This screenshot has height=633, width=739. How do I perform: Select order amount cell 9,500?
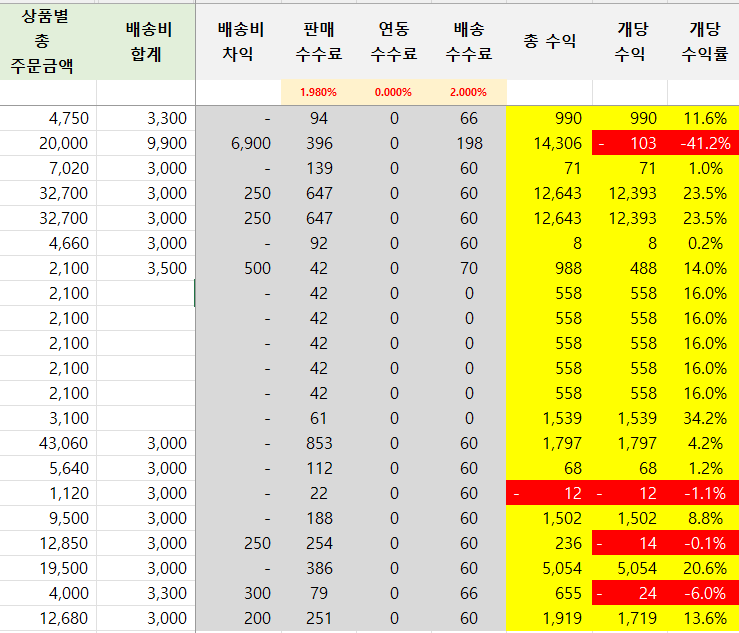[x=48, y=518]
